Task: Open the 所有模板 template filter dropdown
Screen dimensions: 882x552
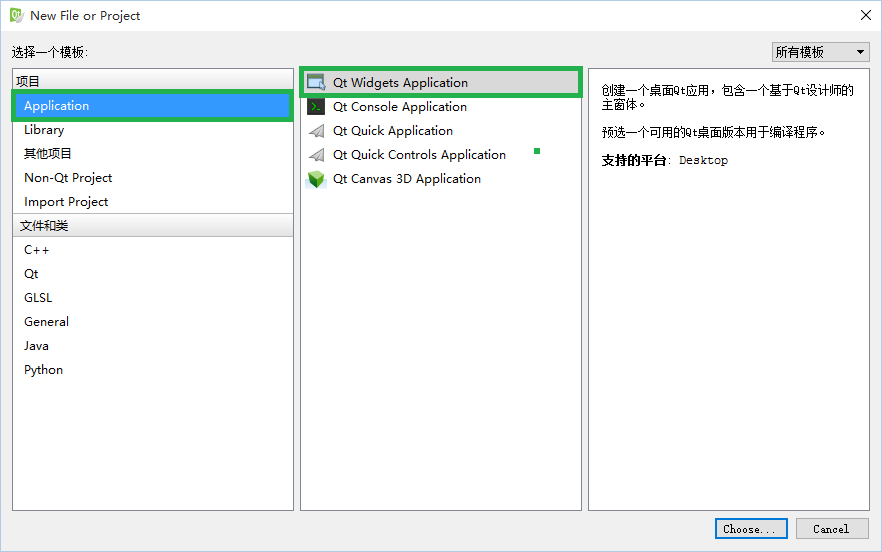Action: 820,52
